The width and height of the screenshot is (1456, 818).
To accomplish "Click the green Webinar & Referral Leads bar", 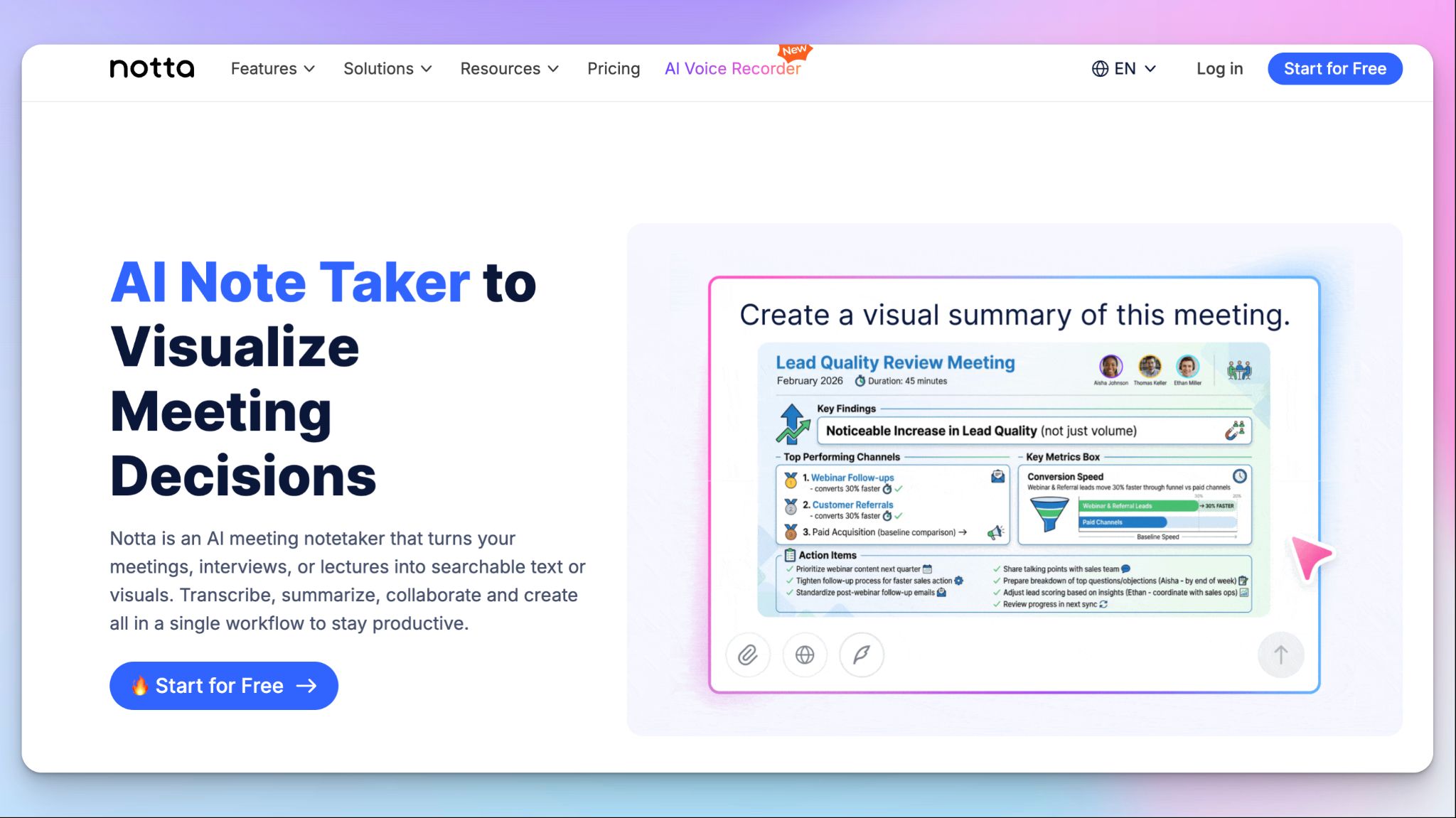I will click(1137, 506).
